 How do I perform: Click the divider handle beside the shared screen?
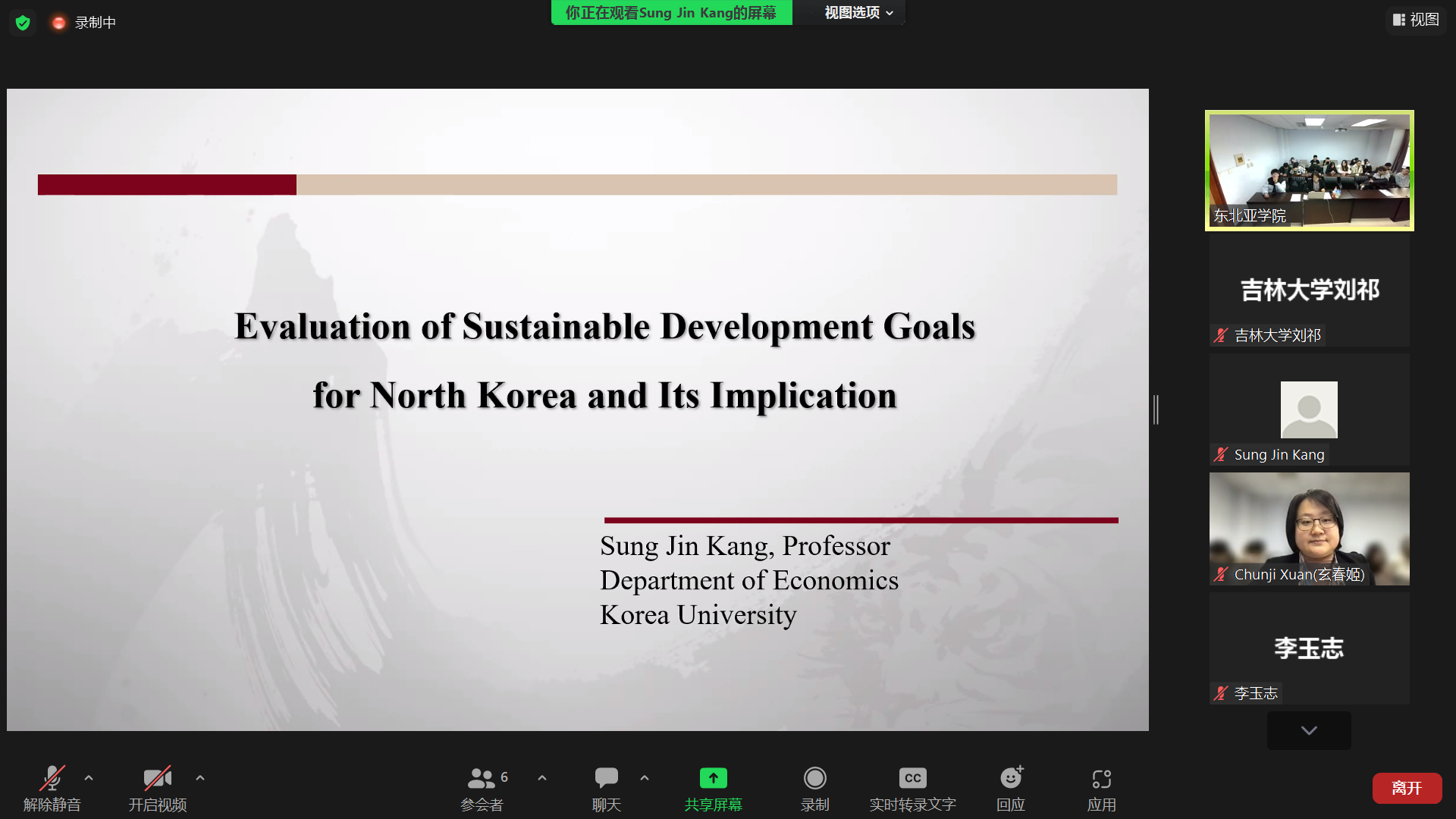click(1156, 409)
